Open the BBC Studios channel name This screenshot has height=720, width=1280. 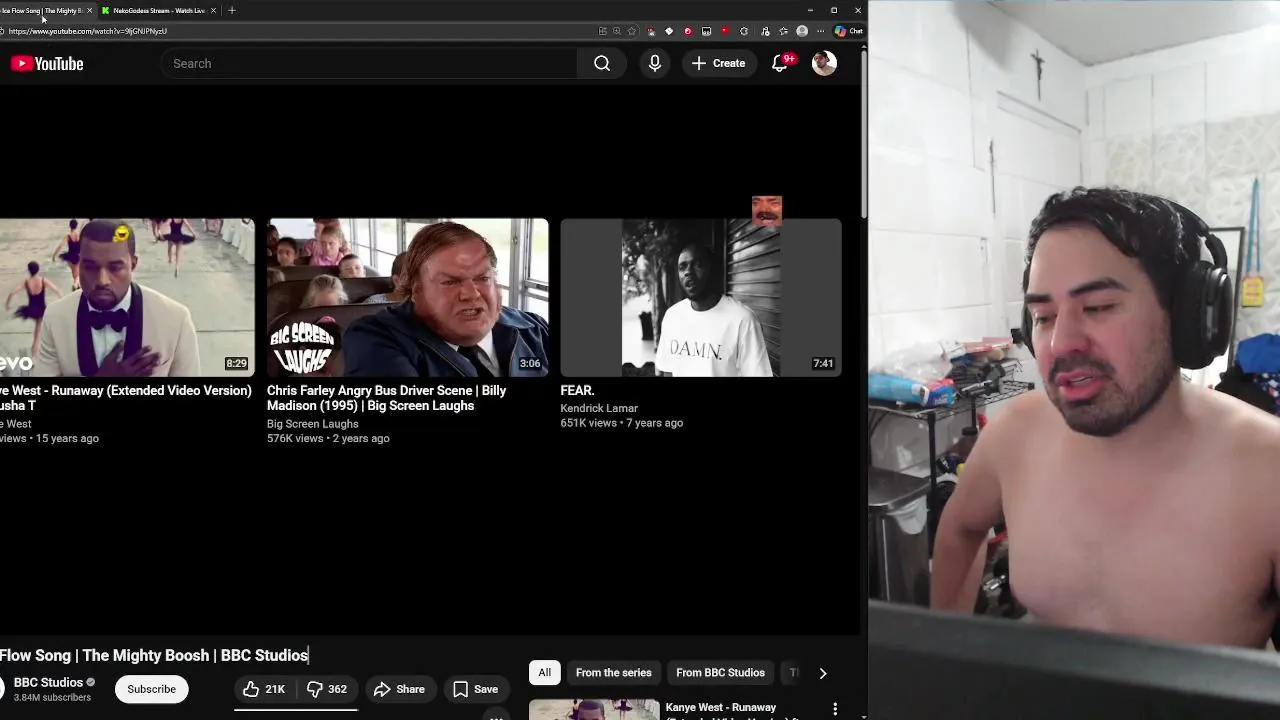[48, 682]
